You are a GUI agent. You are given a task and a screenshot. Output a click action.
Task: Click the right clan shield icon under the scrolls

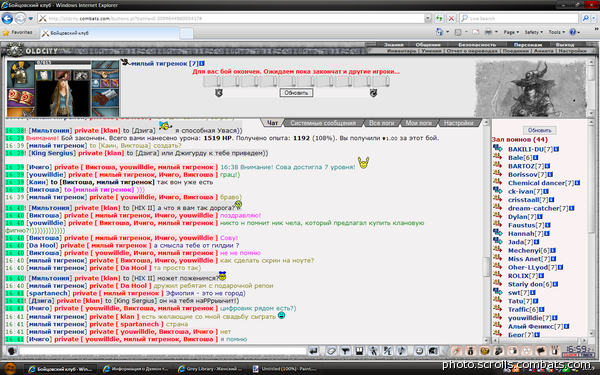click(373, 93)
